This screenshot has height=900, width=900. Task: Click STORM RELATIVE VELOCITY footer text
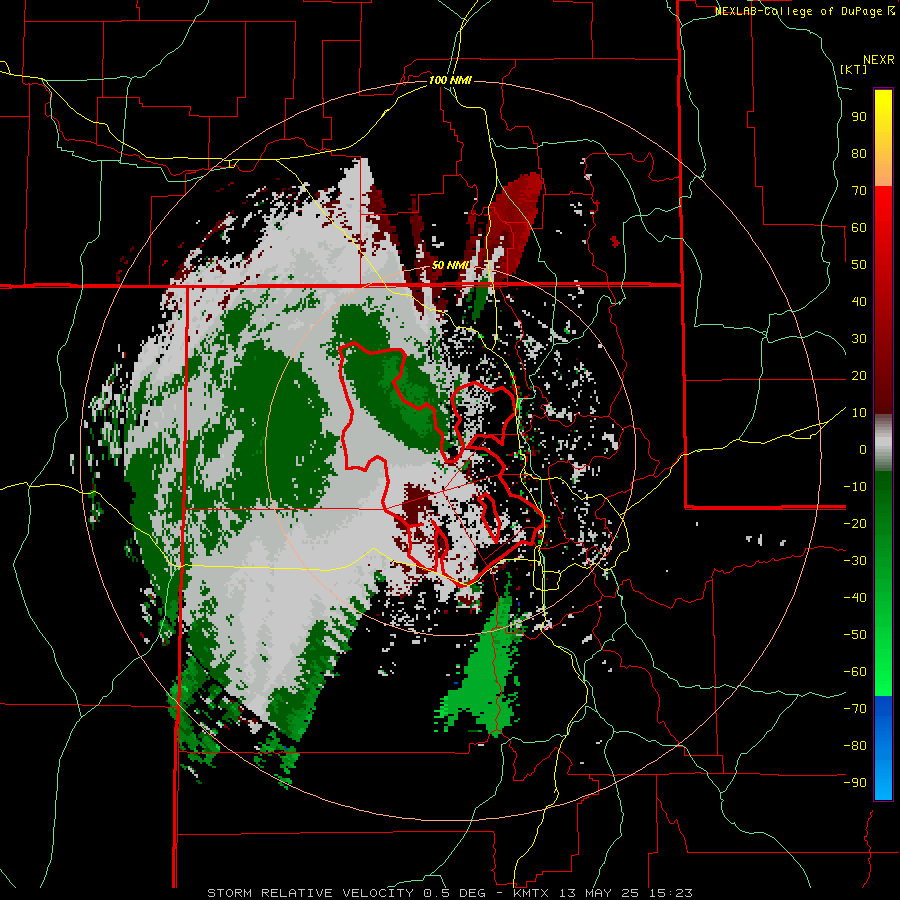310,893
